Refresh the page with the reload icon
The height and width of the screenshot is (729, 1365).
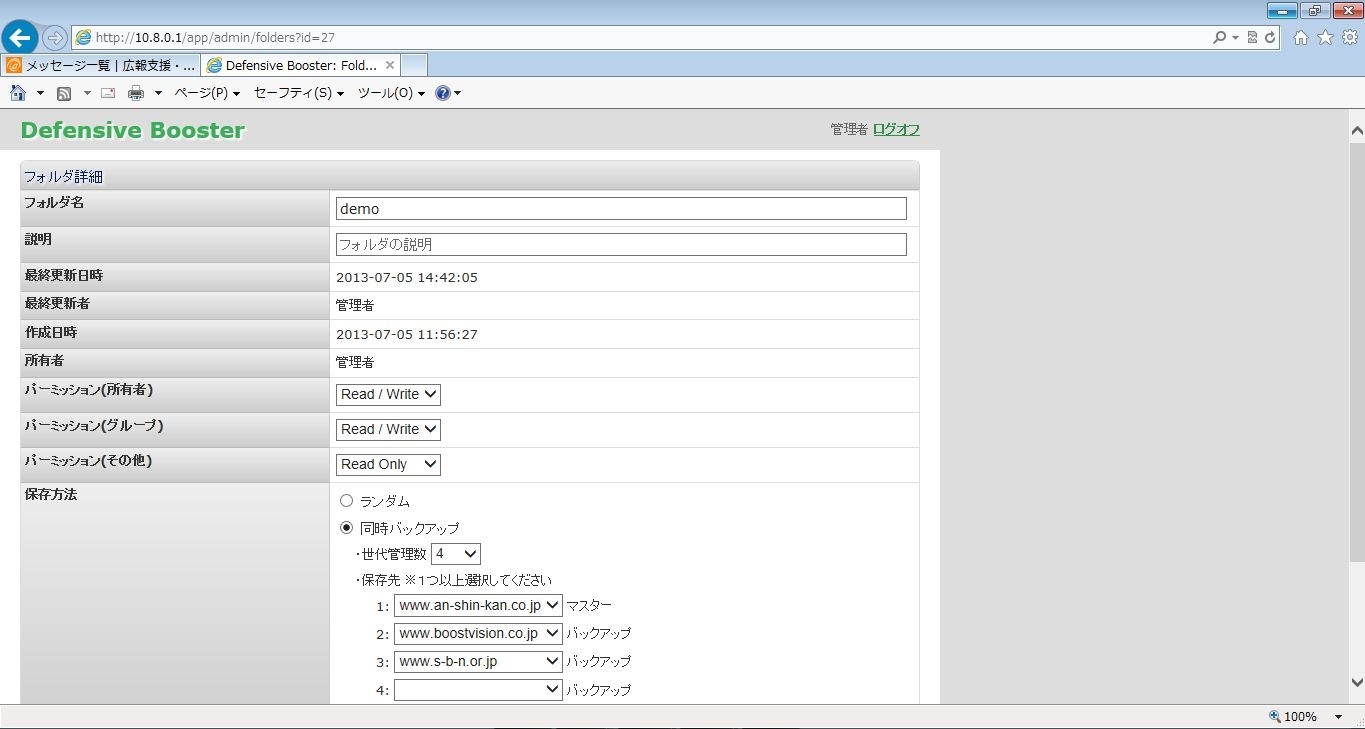1270,38
